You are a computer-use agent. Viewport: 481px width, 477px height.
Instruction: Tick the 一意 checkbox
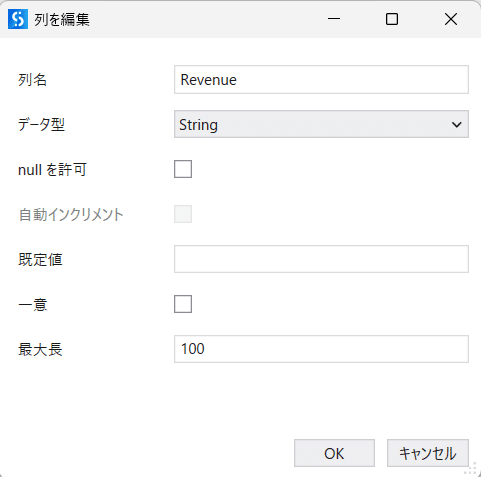click(183, 304)
